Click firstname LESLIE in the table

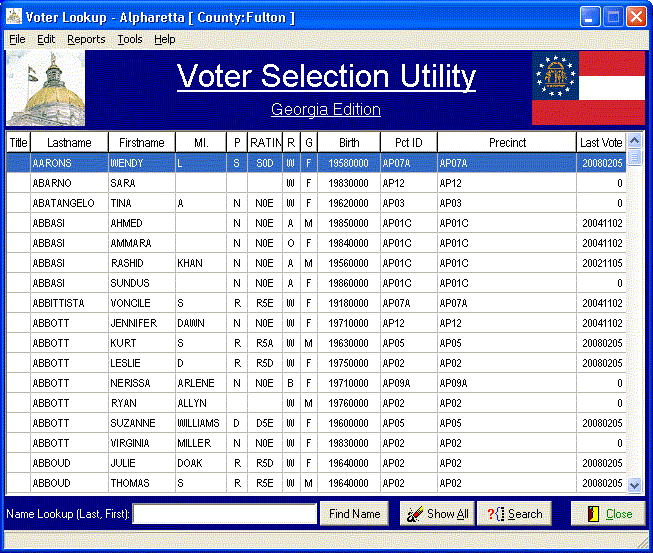pyautogui.click(x=142, y=363)
